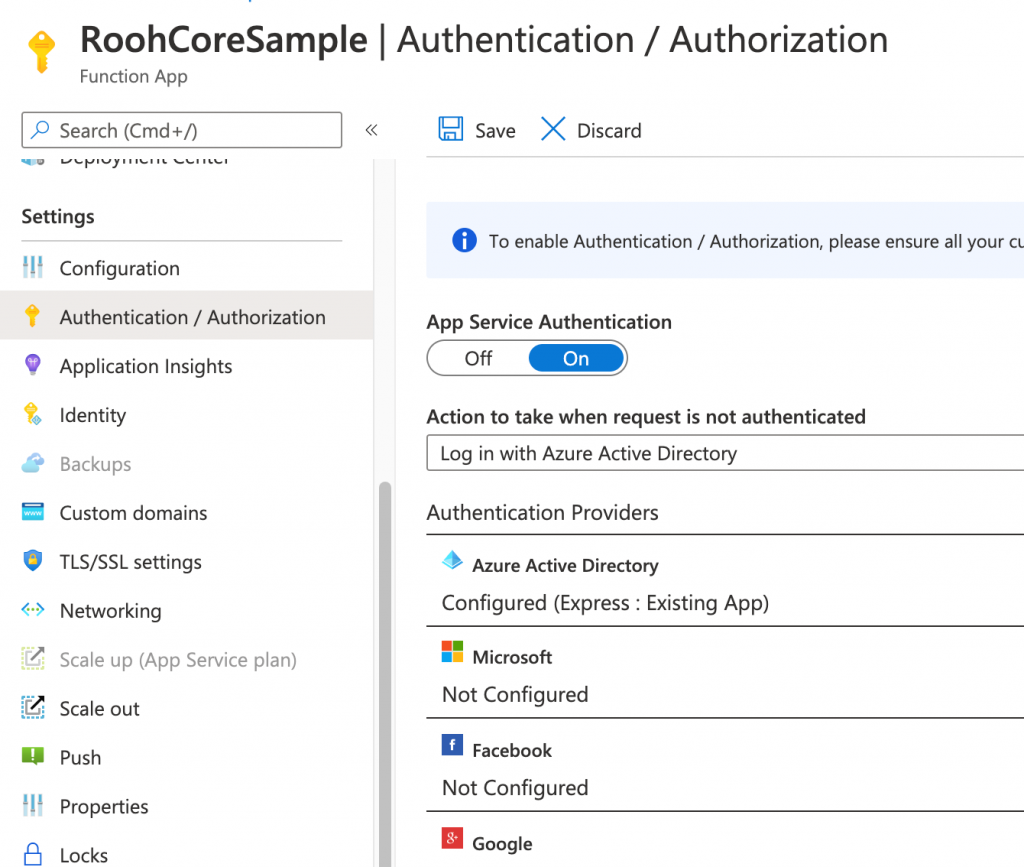Click the Networking arrows icon

pyautogui.click(x=33, y=610)
